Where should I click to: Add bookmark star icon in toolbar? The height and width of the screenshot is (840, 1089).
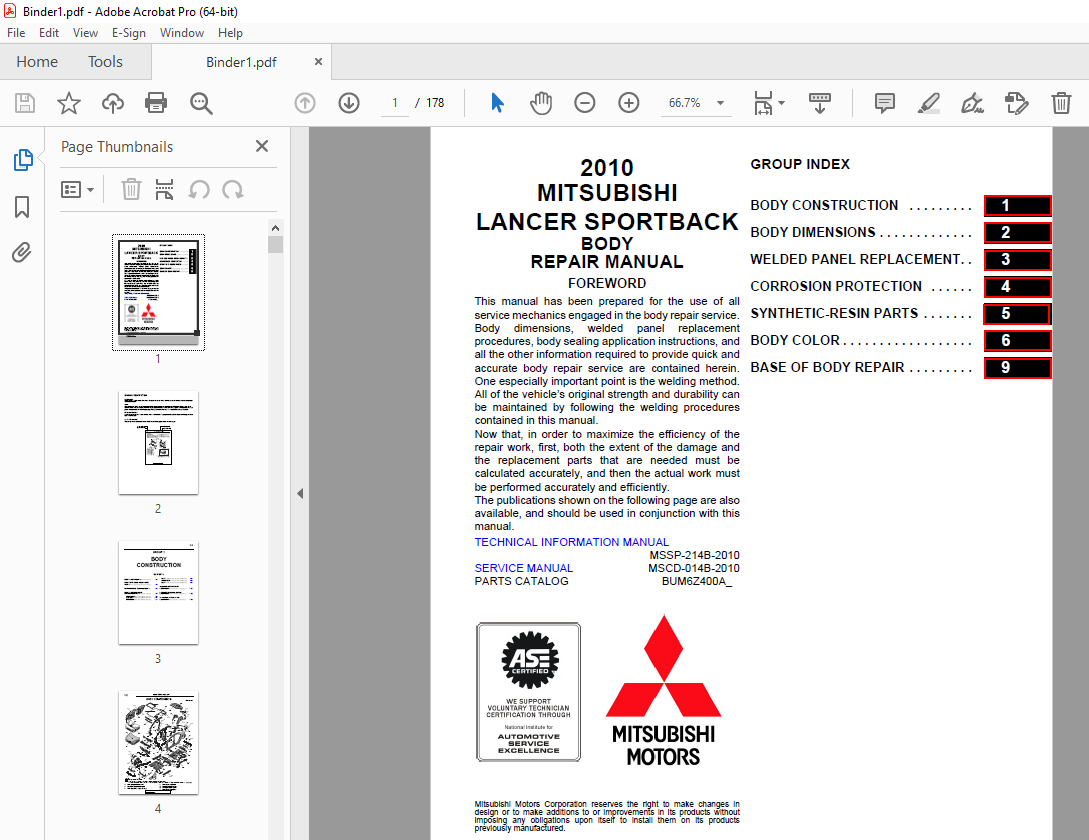[x=68, y=103]
